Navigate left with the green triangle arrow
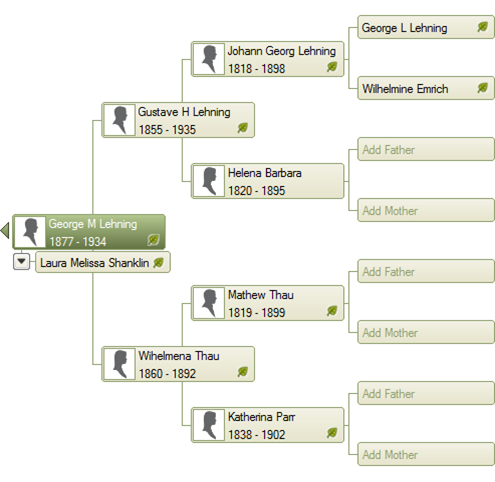Image resolution: width=495 pixels, height=482 pixels. (5, 231)
